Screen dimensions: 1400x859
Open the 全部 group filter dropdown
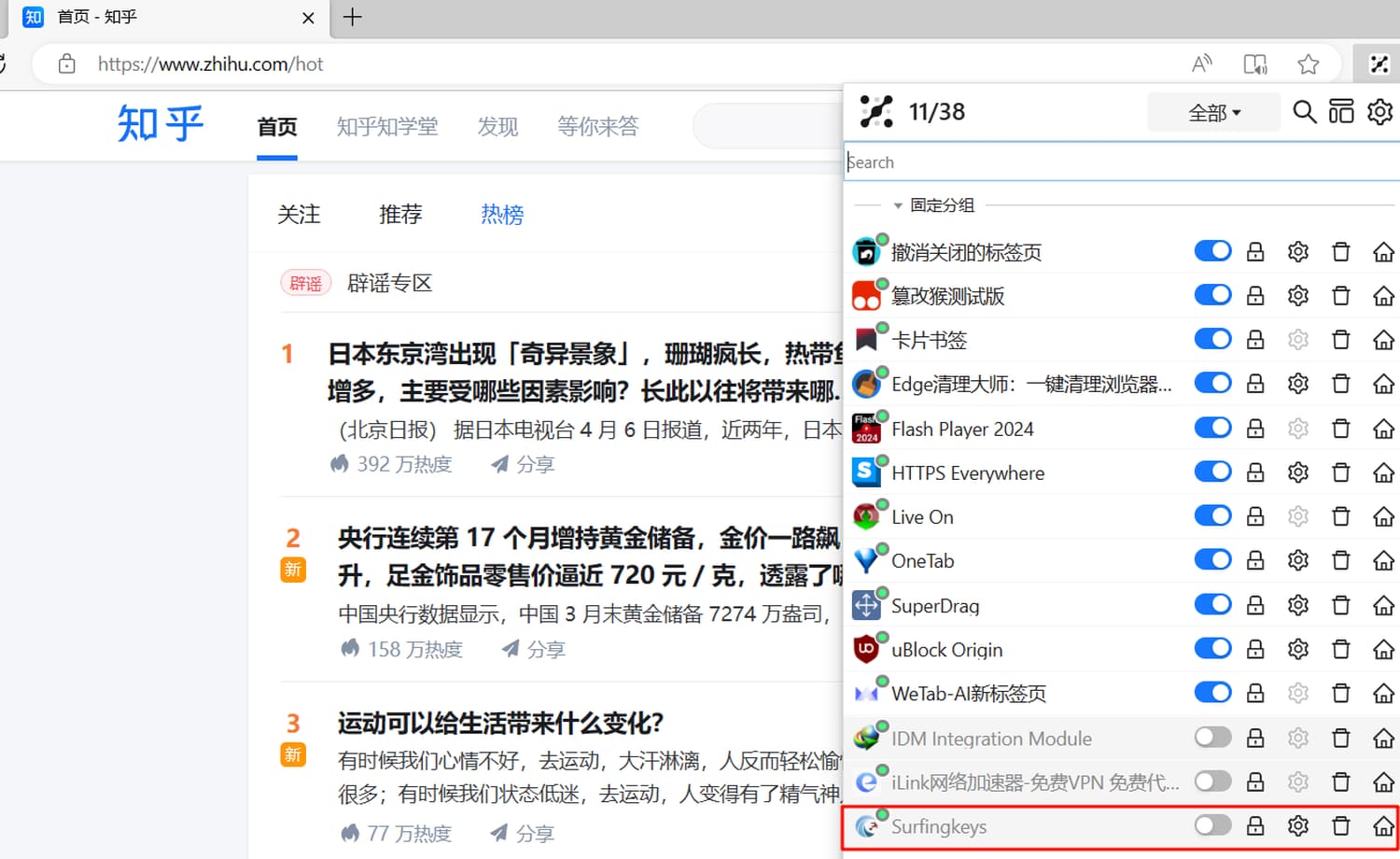1213,113
